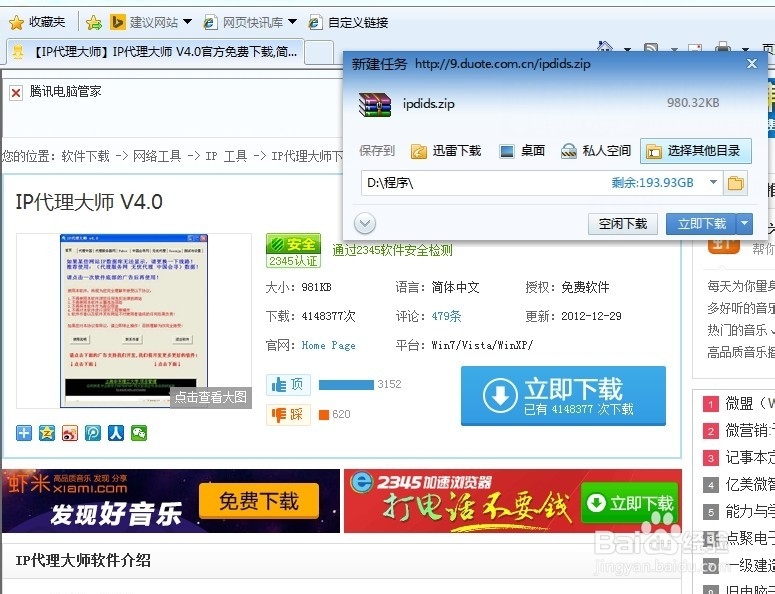Open the 自定义链接 favorites link
This screenshot has width=775, height=594.
349,22
